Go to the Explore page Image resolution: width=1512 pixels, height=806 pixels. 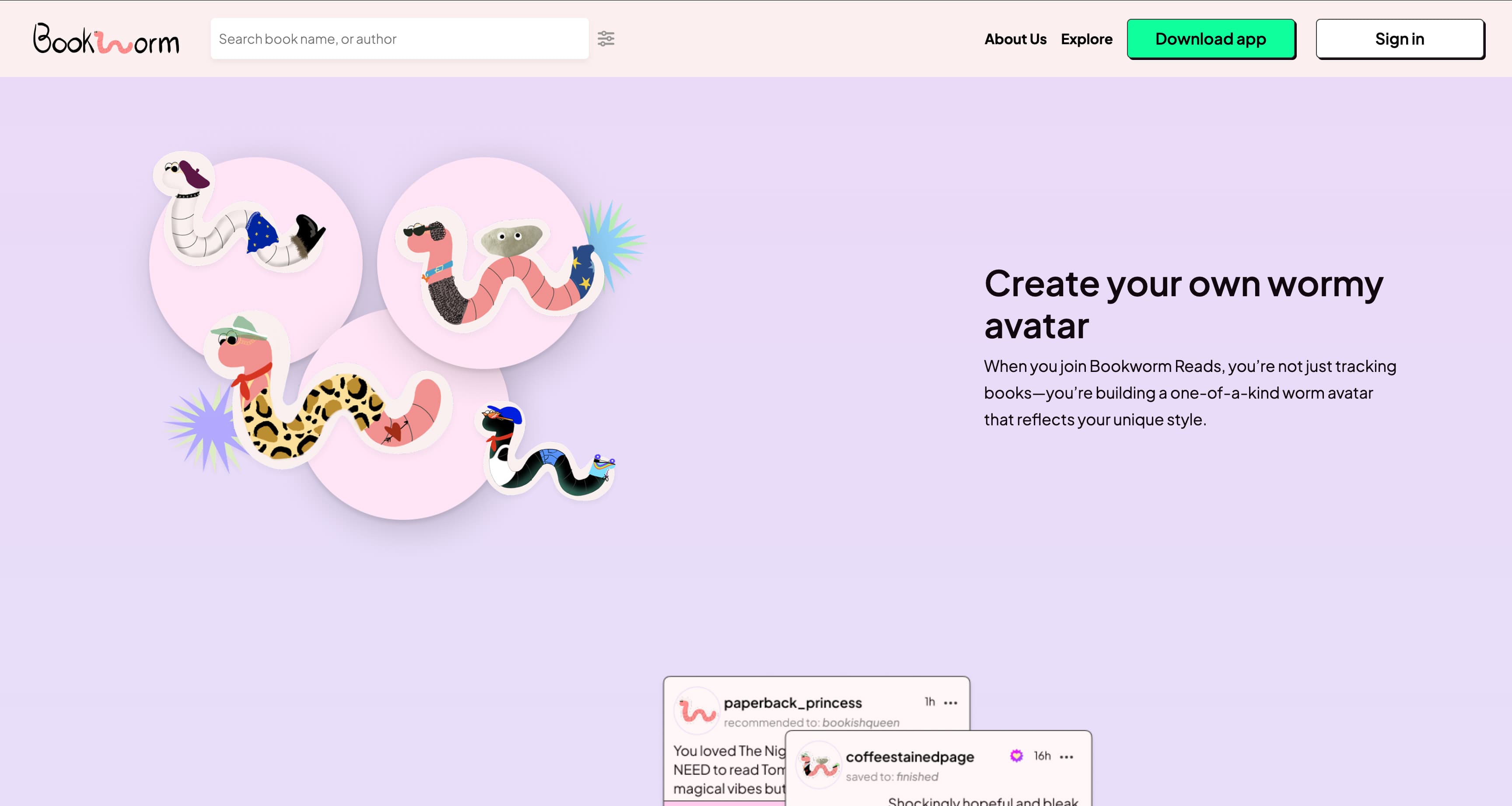tap(1086, 39)
